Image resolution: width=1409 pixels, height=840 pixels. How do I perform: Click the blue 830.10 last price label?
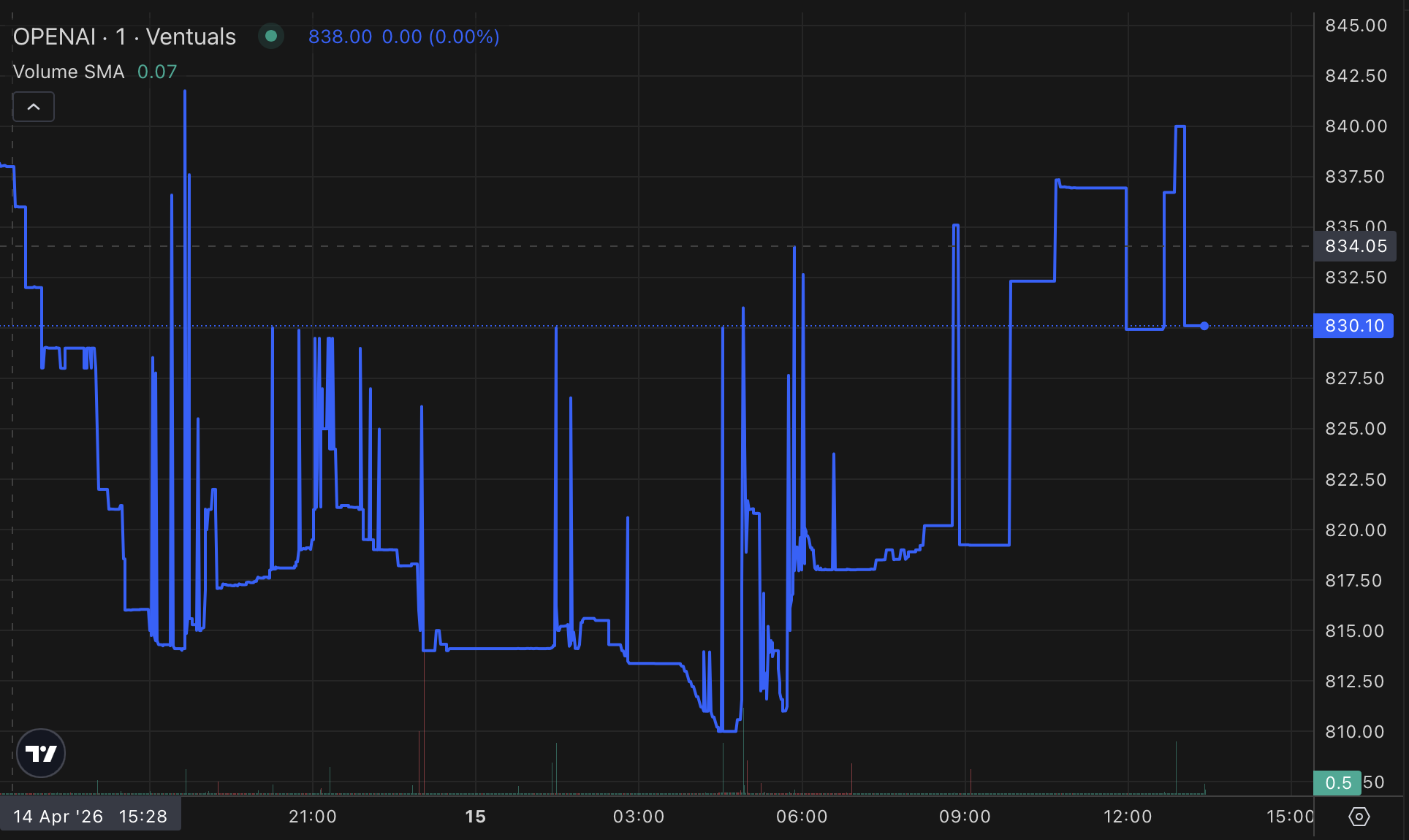(1353, 326)
